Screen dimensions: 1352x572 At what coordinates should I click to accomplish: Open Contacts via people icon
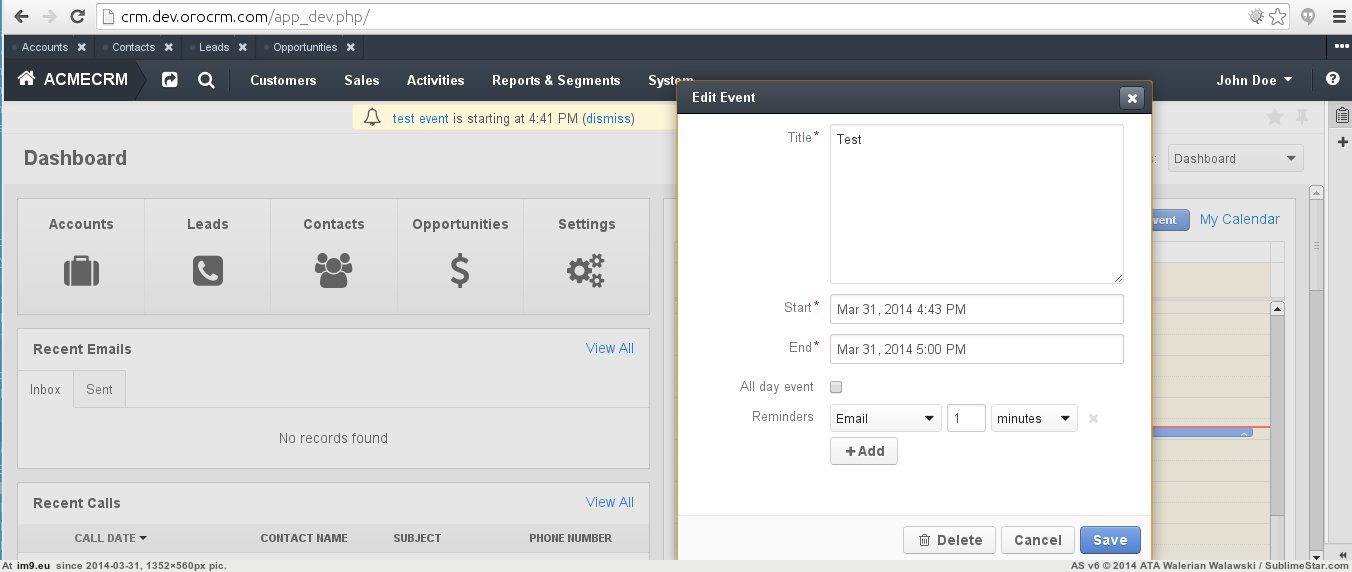click(333, 271)
